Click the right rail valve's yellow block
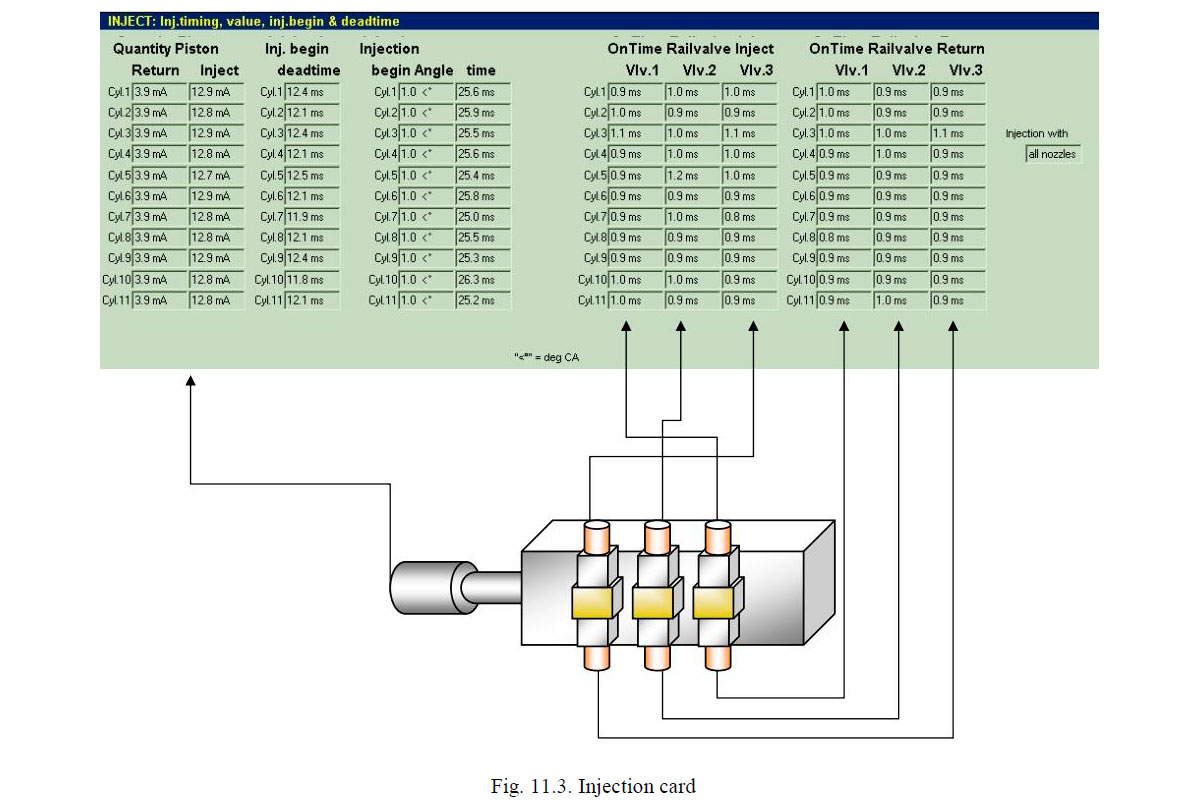This screenshot has height=804, width=1200. 716,602
